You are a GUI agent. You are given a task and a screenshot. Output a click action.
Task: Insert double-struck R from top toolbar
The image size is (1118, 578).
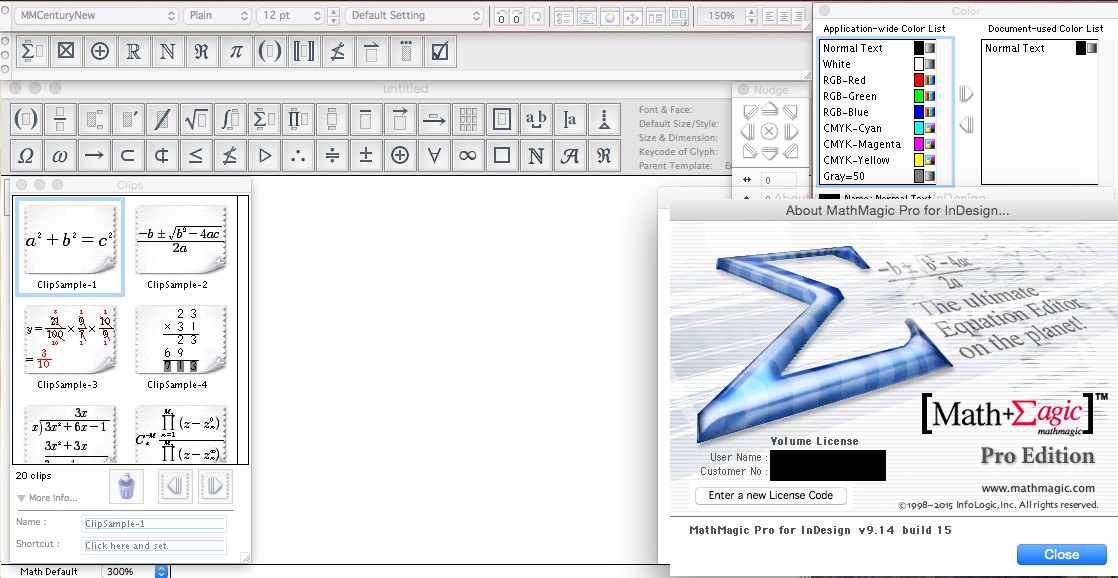coord(133,51)
